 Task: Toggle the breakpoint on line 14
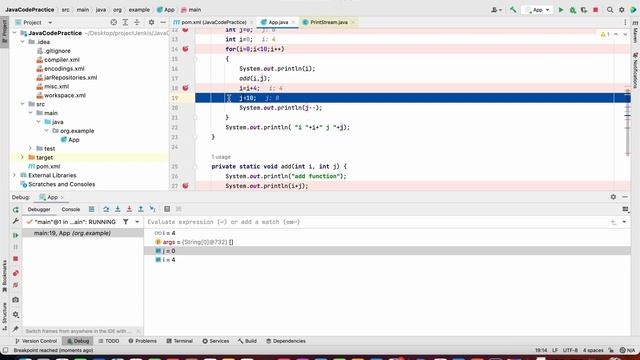185,49
